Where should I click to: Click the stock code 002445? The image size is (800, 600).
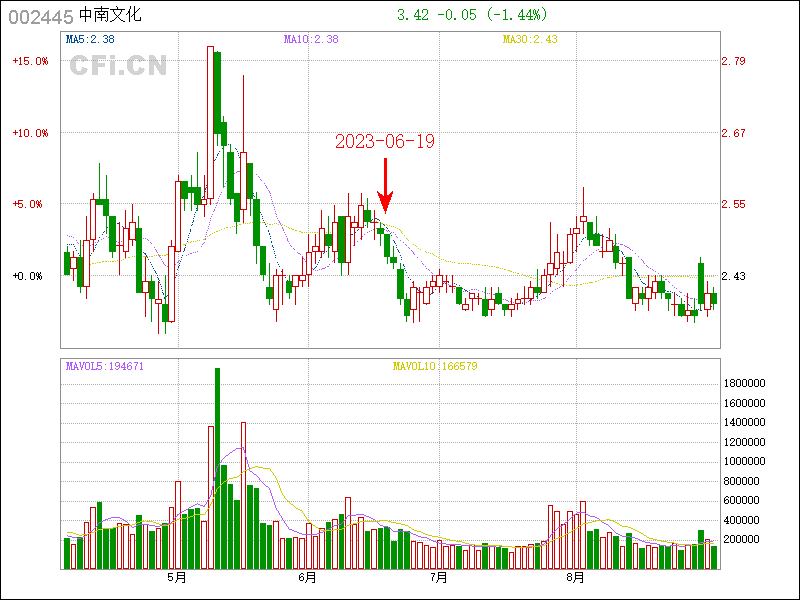coord(39,15)
